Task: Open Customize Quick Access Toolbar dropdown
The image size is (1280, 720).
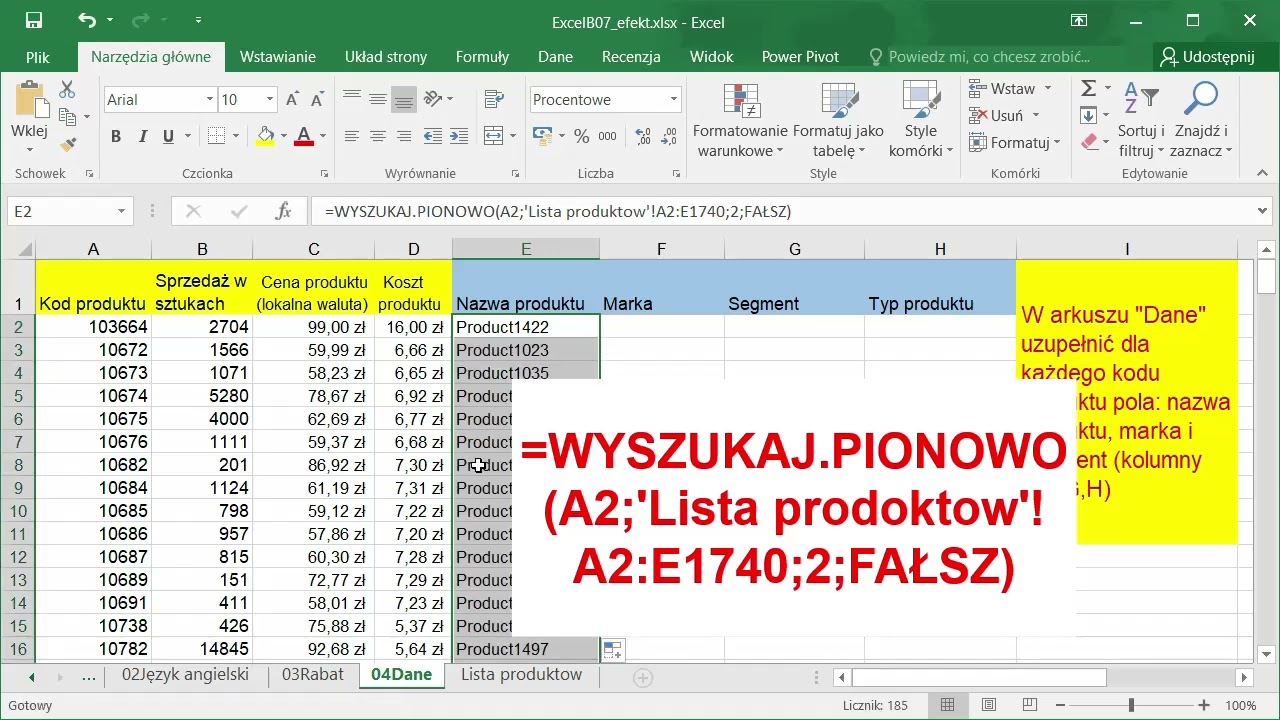Action: click(x=199, y=20)
